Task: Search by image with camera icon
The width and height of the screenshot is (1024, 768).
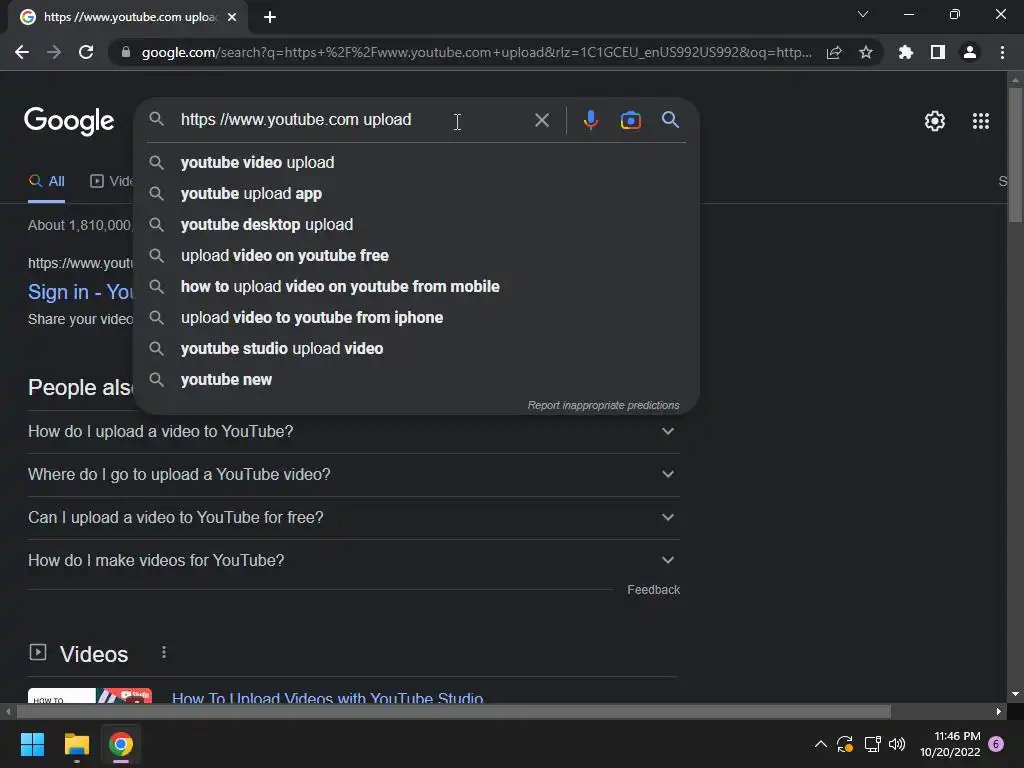Action: tap(630, 120)
